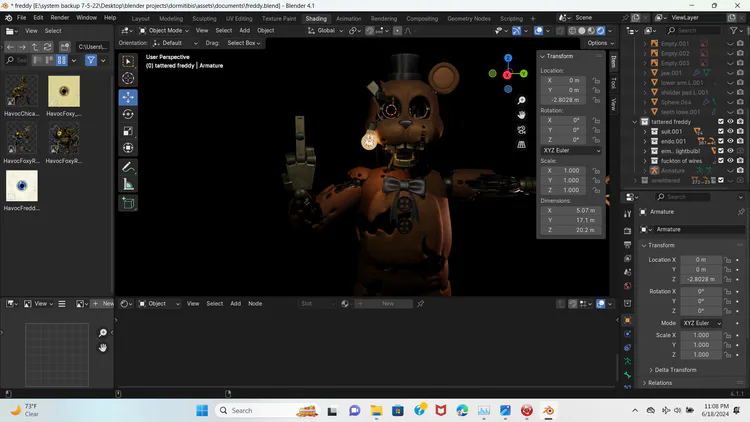Toggle the untethered collection checkbox

point(721,180)
